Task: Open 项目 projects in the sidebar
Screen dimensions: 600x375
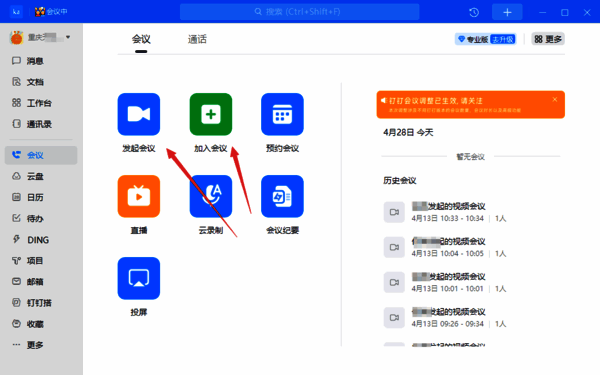Action: (41, 261)
